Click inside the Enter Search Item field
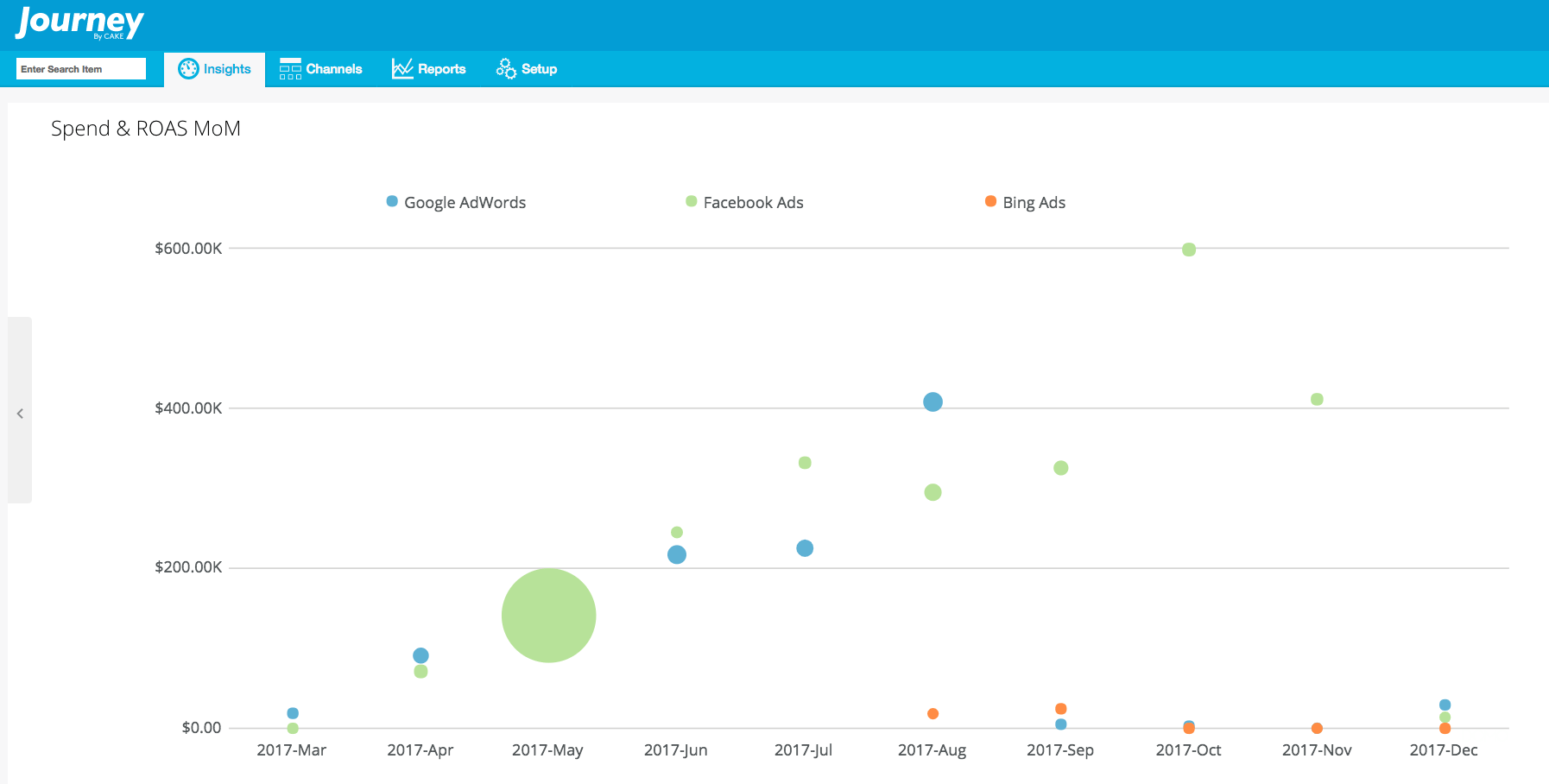The height and width of the screenshot is (784, 1549). pyautogui.click(x=81, y=69)
